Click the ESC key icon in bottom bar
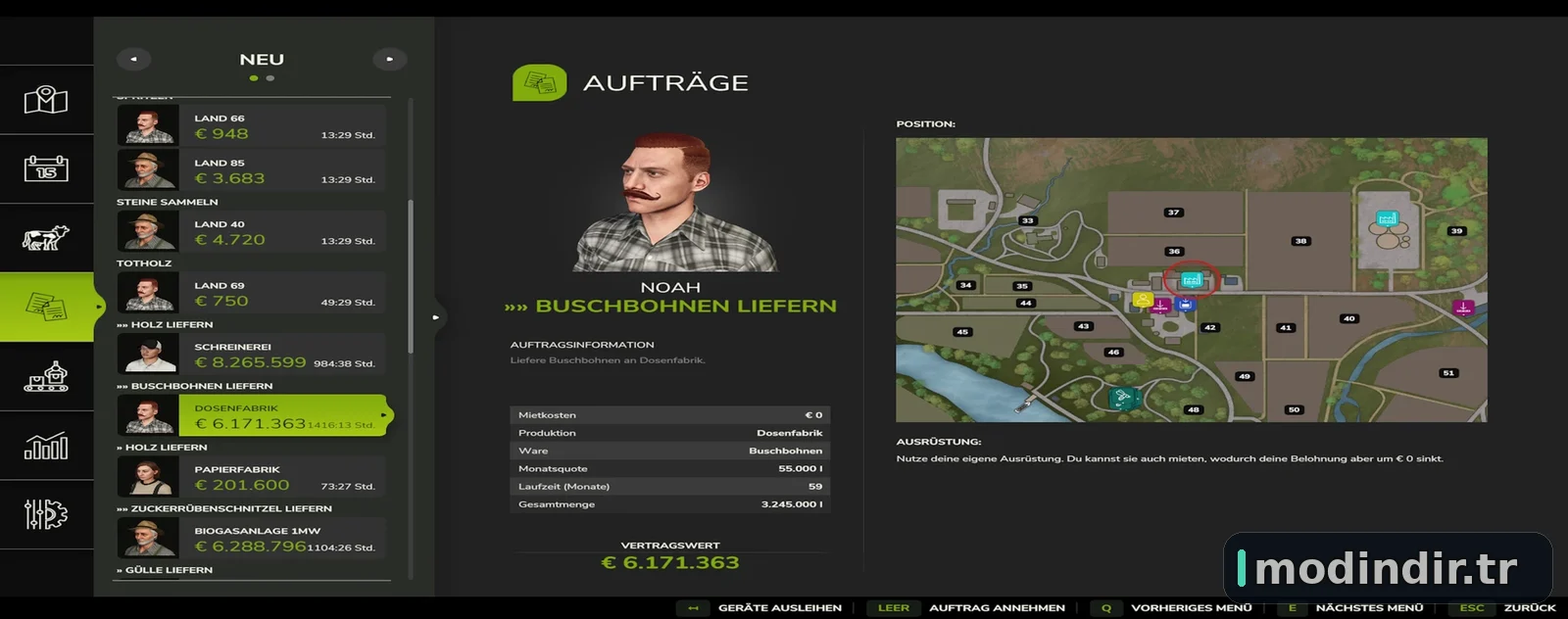1568x619 pixels. pos(1471,608)
